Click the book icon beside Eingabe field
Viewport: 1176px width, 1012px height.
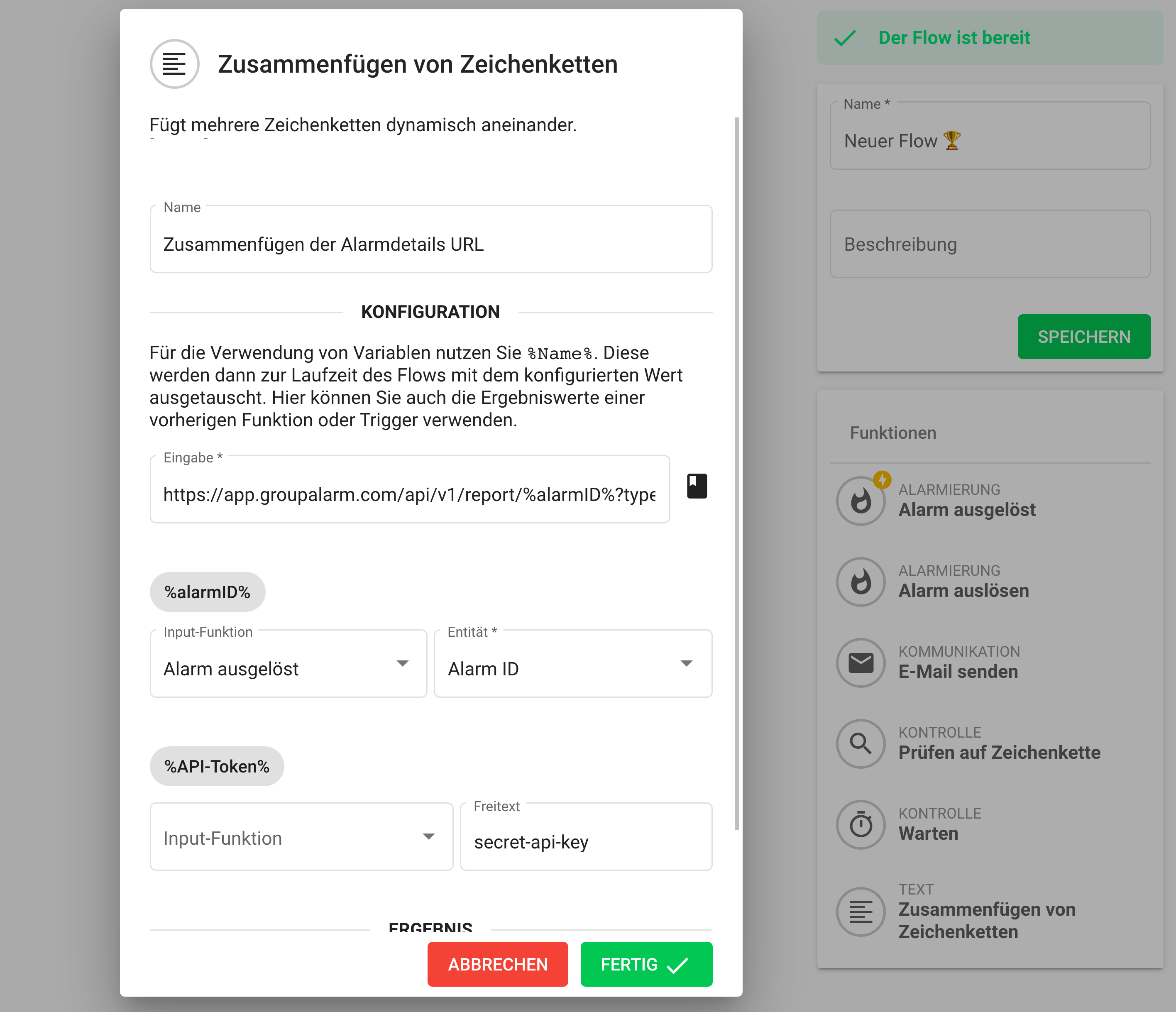click(697, 486)
